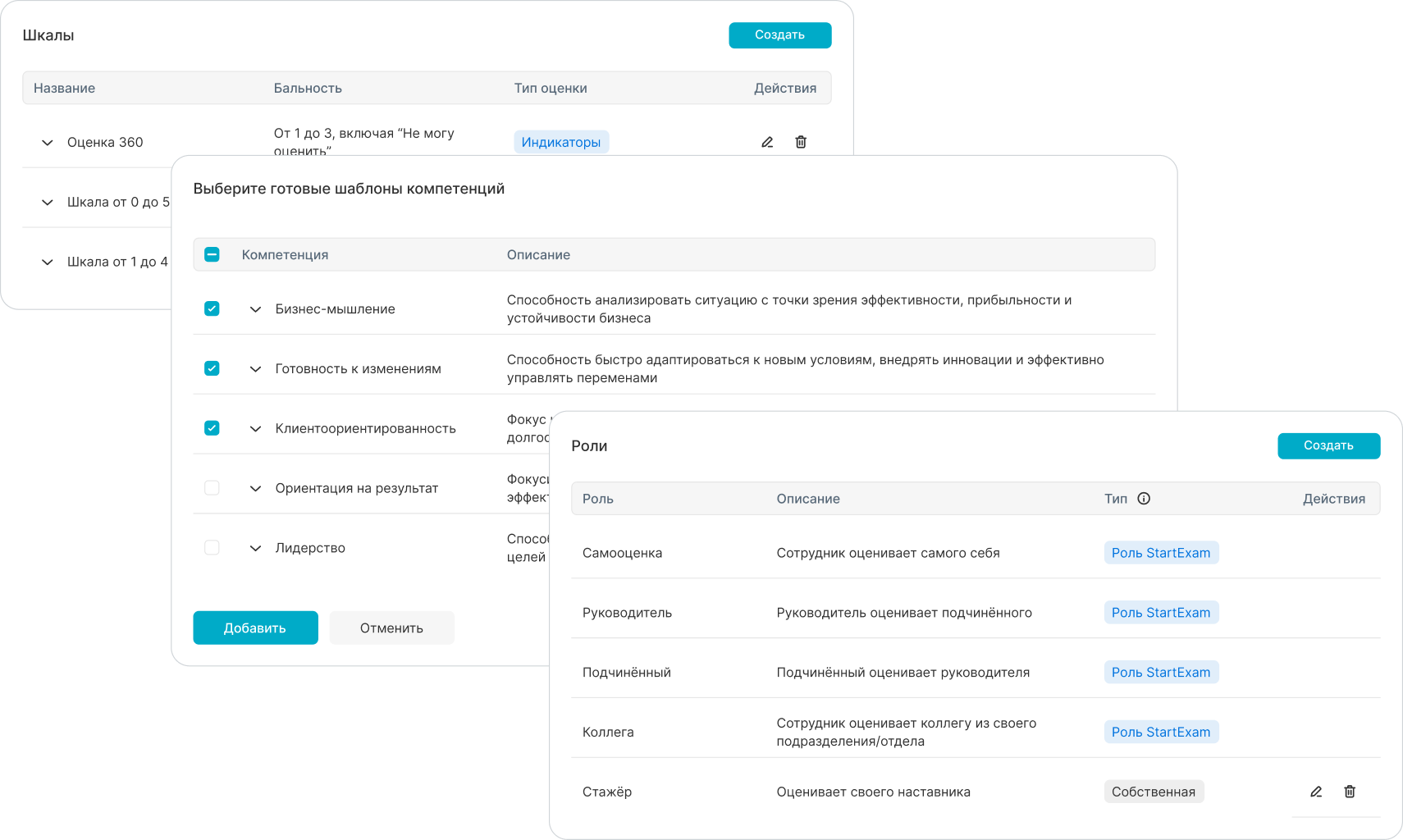Click the Собственная tag for Стажёр
This screenshot has width=1403, height=840.
point(1154,792)
